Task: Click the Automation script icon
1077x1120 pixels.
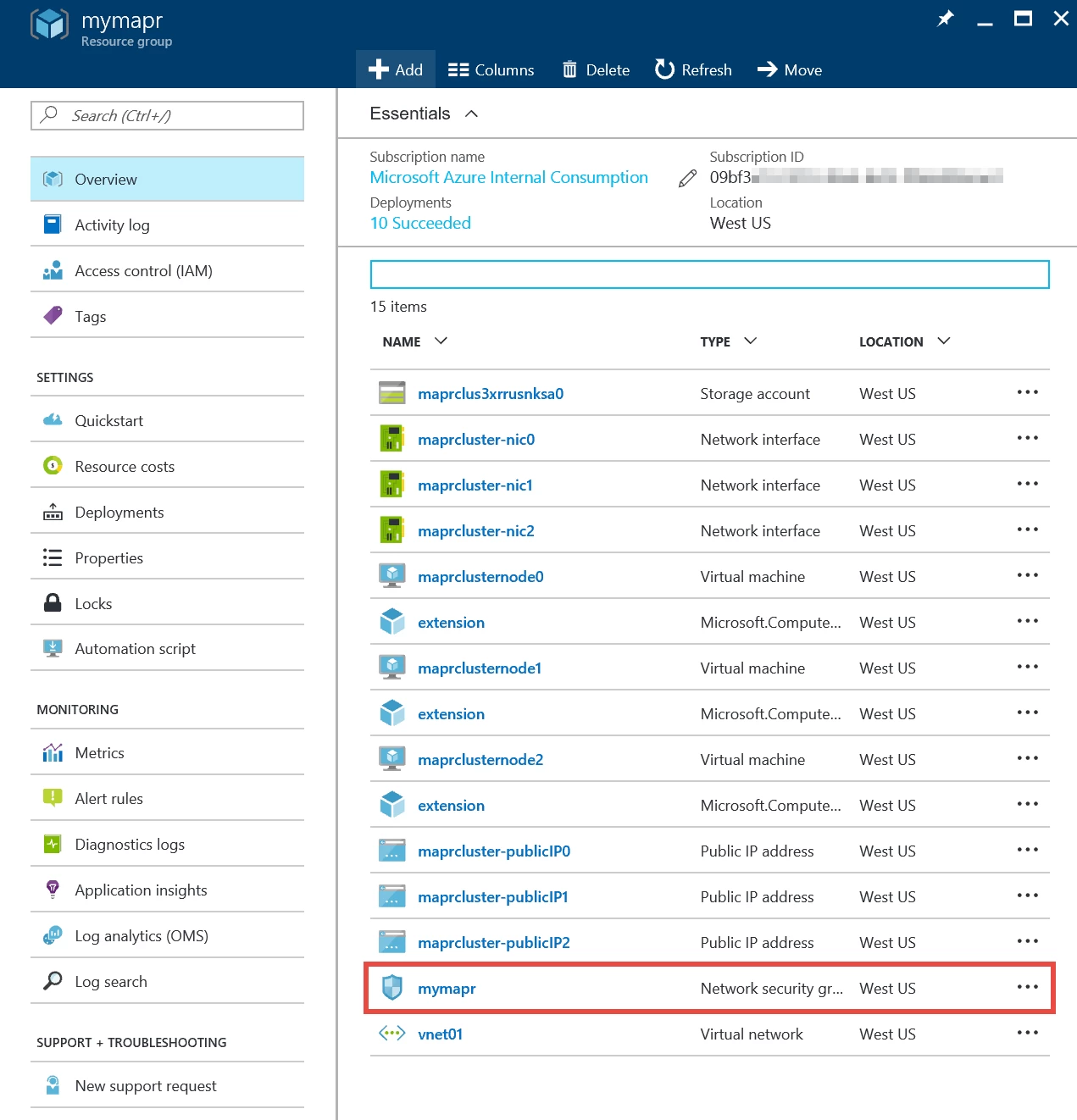Action: tap(53, 648)
